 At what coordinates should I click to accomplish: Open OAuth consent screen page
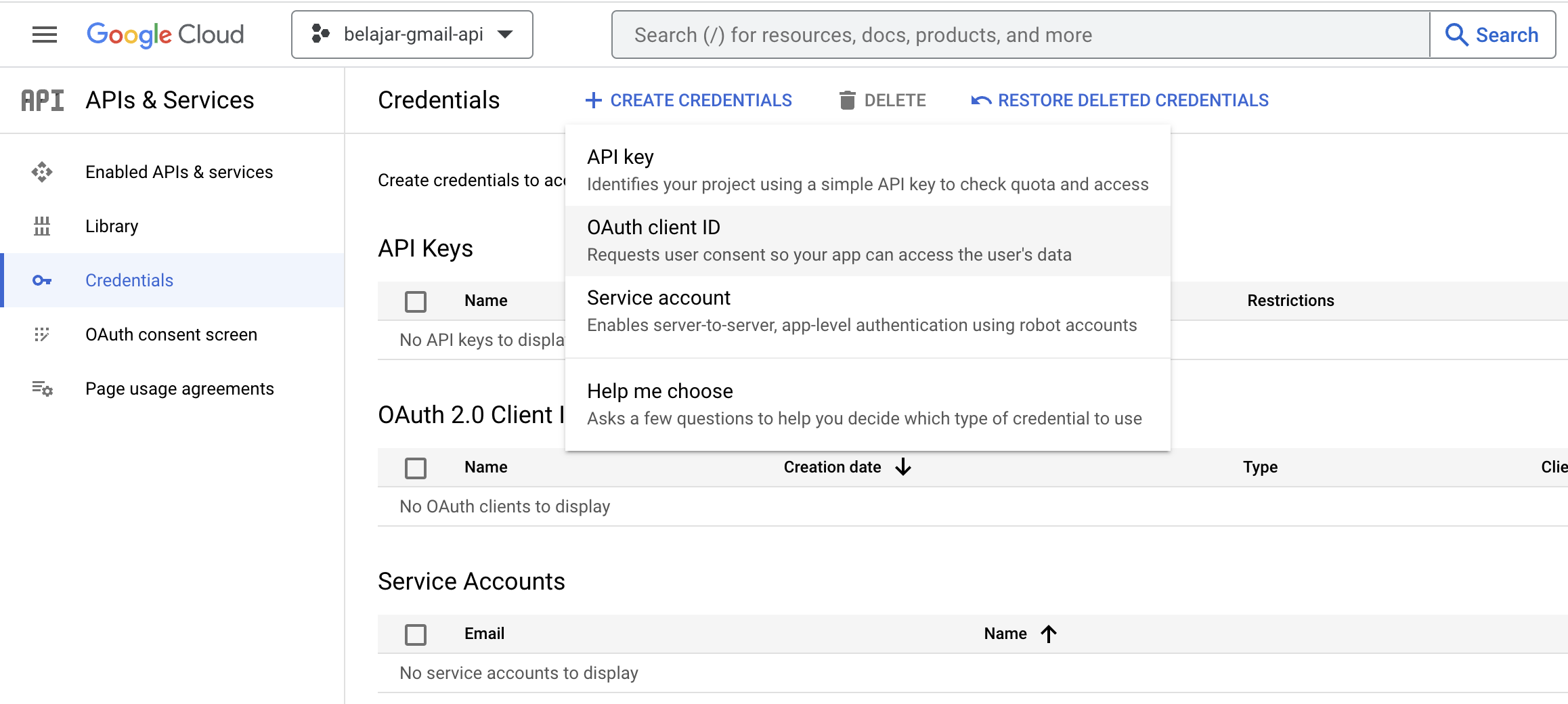[x=171, y=334]
